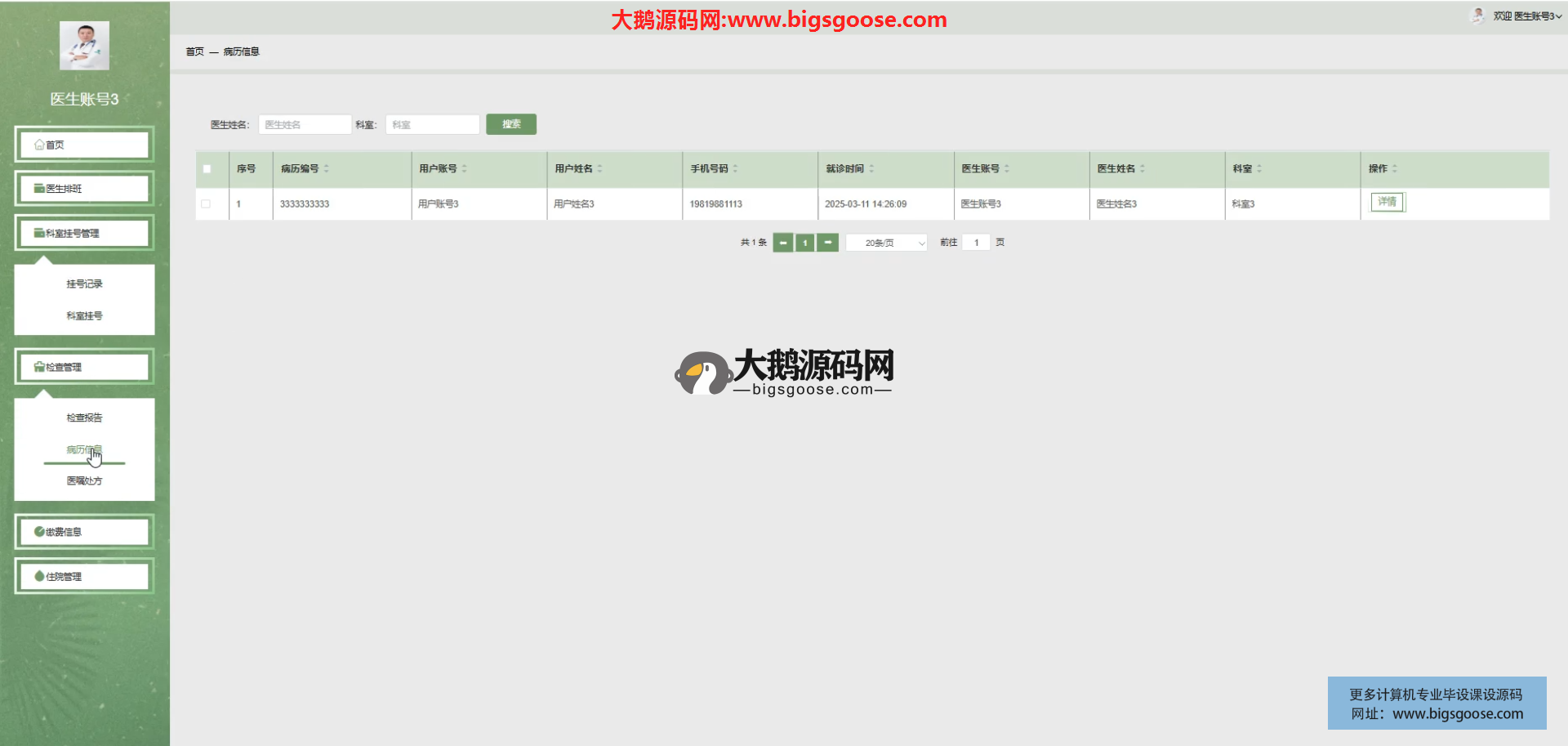Check the checkbox for row 1

coord(206,204)
